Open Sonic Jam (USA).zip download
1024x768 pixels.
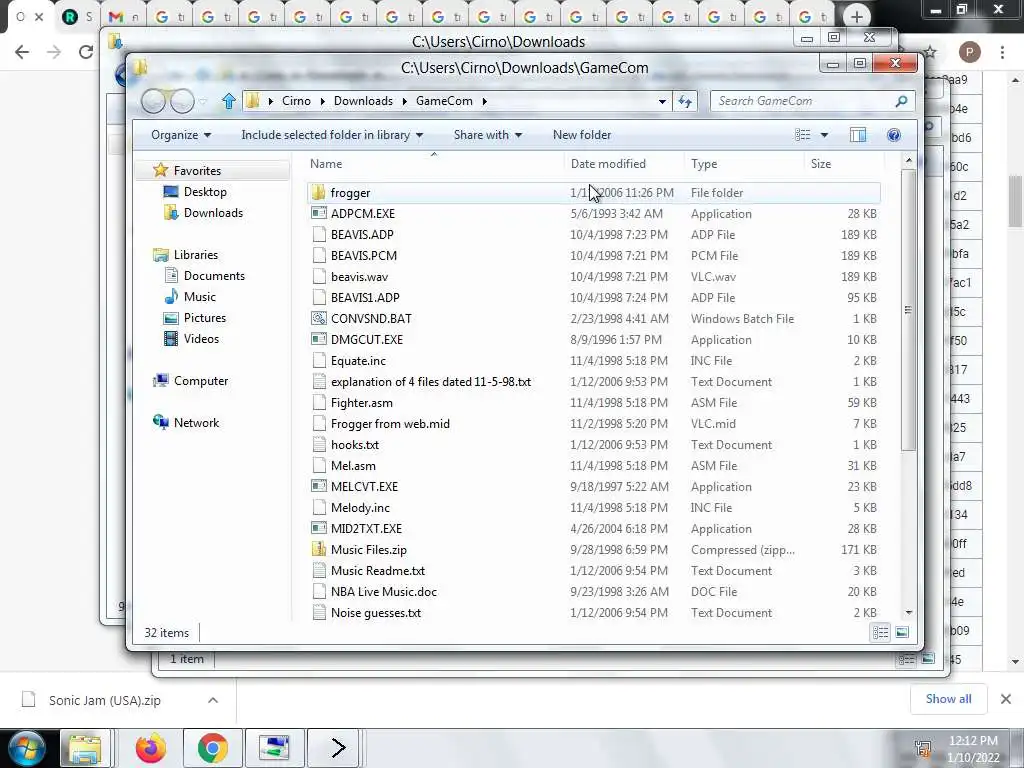(104, 700)
